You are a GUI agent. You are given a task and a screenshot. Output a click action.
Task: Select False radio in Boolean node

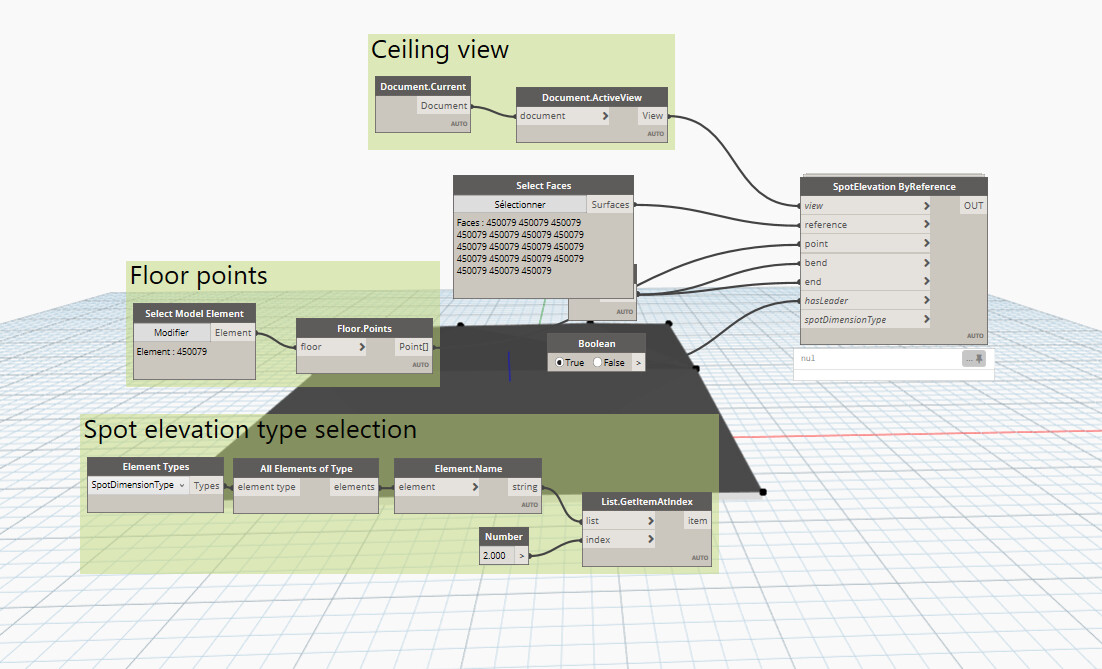(597, 363)
